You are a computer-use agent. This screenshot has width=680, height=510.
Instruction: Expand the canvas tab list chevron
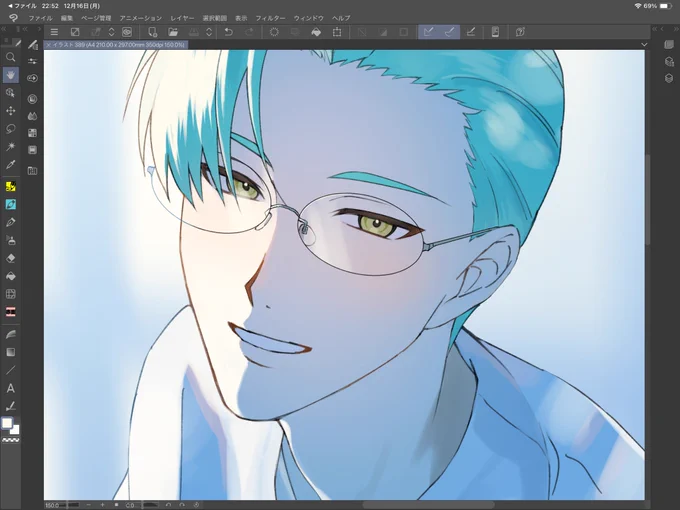point(644,45)
